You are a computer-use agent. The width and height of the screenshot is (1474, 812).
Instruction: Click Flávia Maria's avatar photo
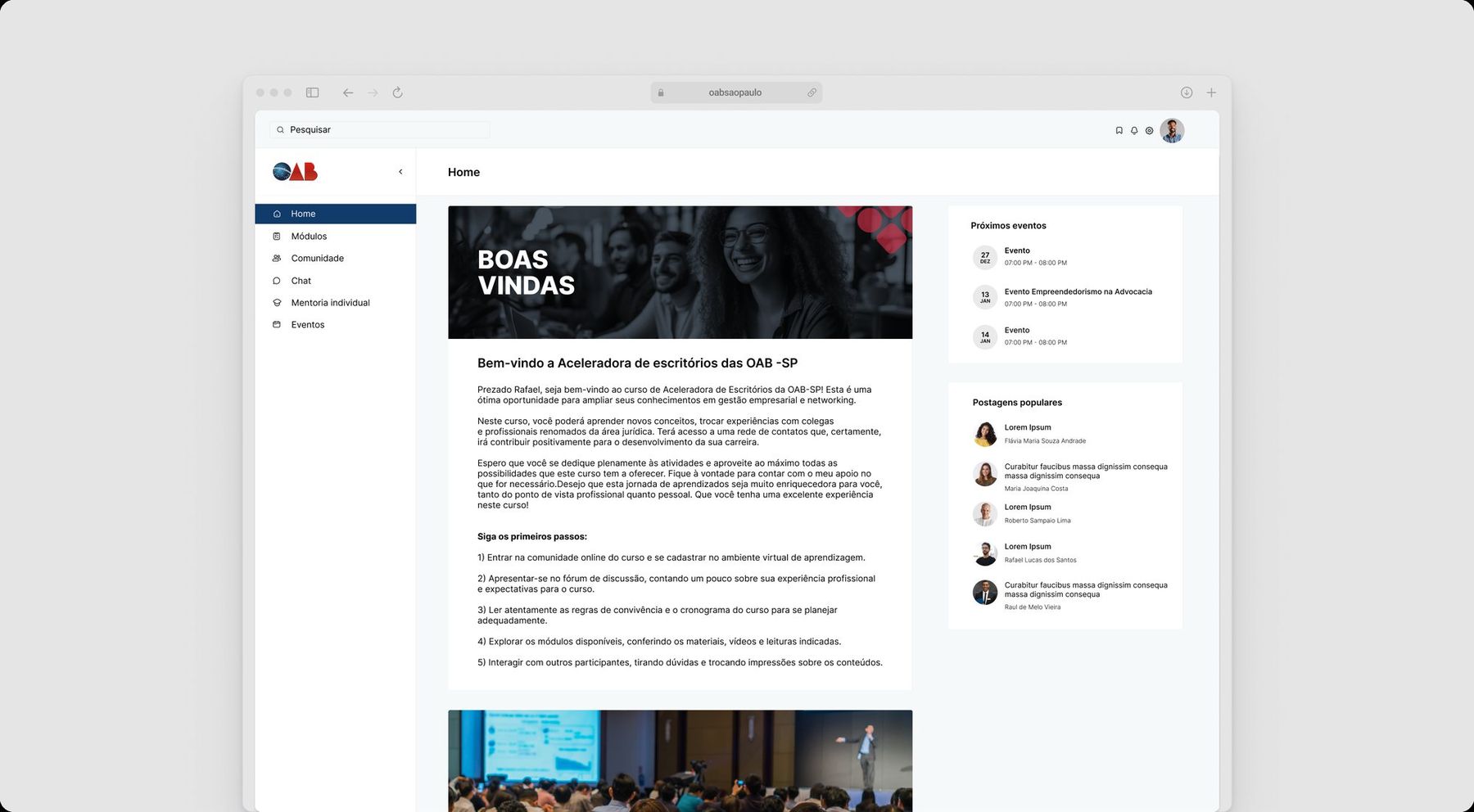(x=985, y=434)
